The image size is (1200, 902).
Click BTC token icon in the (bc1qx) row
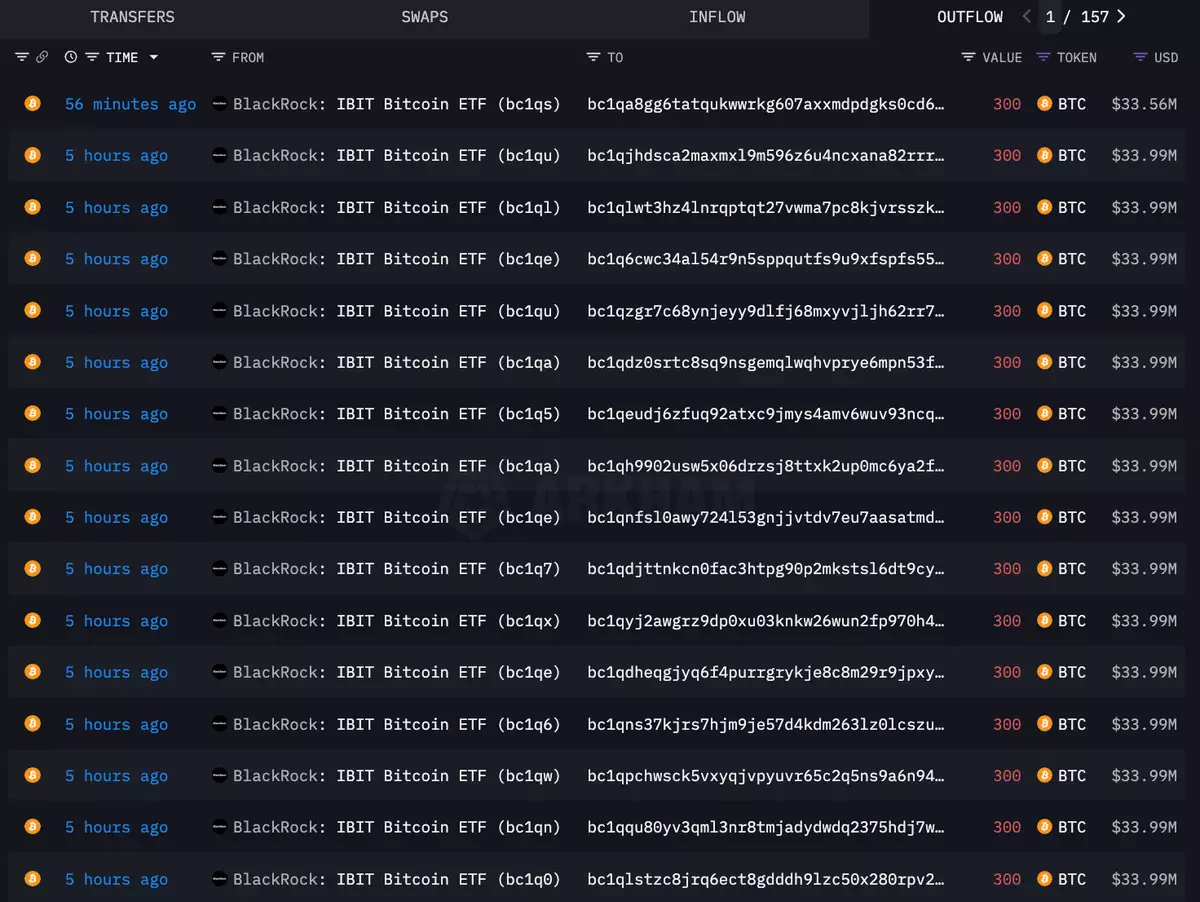[x=1045, y=620]
